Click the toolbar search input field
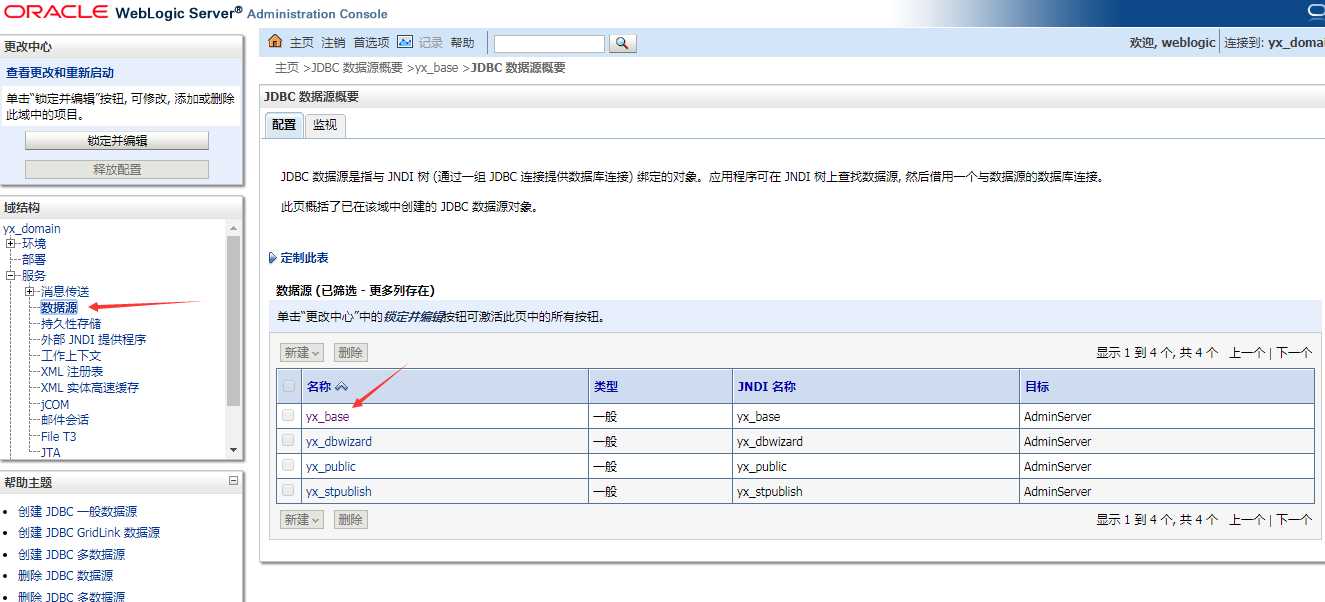The height and width of the screenshot is (602, 1325). click(549, 44)
